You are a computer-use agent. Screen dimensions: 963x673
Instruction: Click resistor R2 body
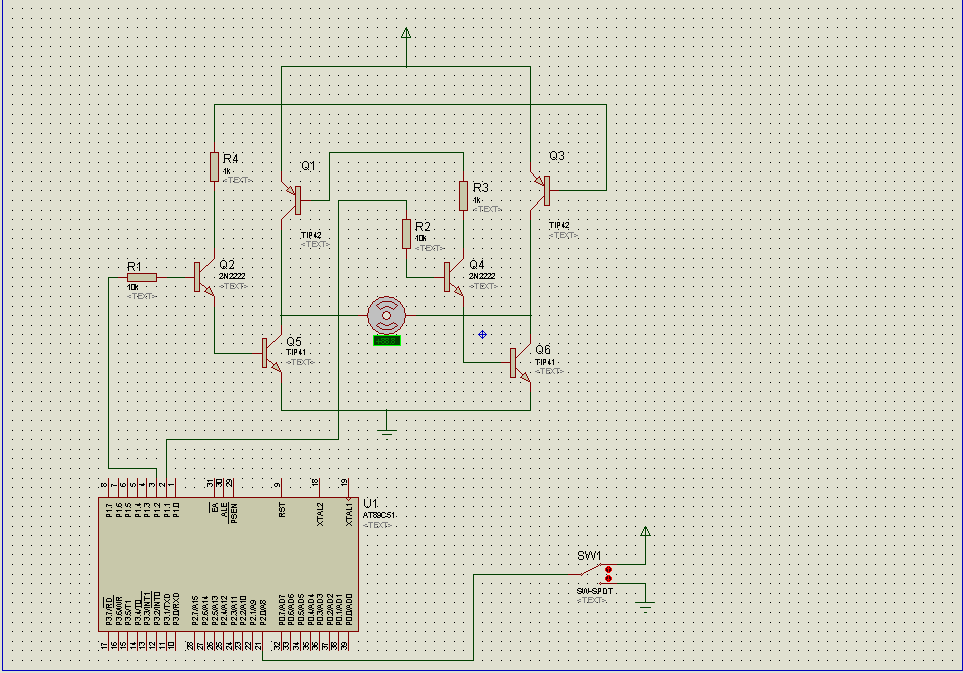coord(406,233)
